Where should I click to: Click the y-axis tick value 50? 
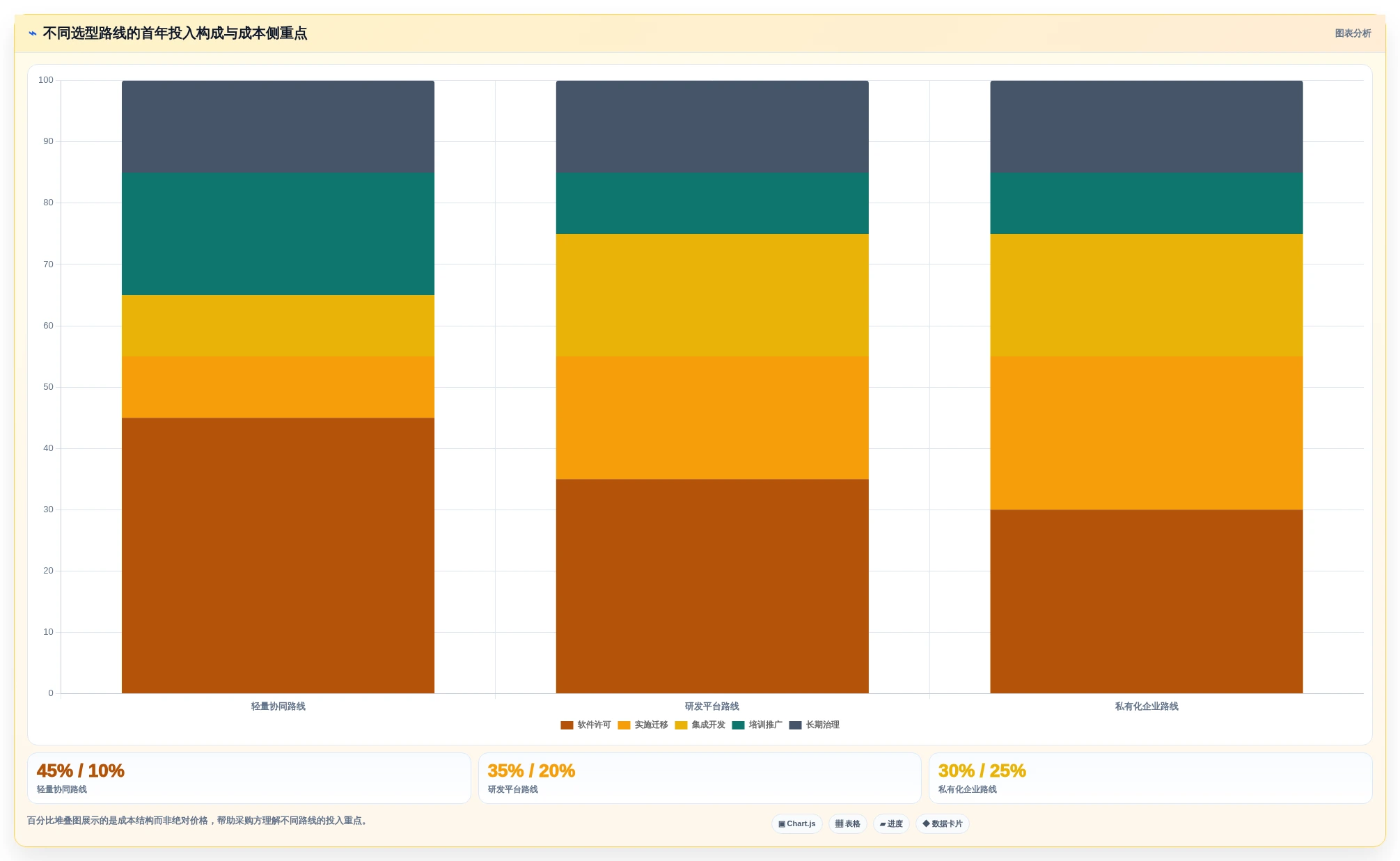(x=48, y=387)
